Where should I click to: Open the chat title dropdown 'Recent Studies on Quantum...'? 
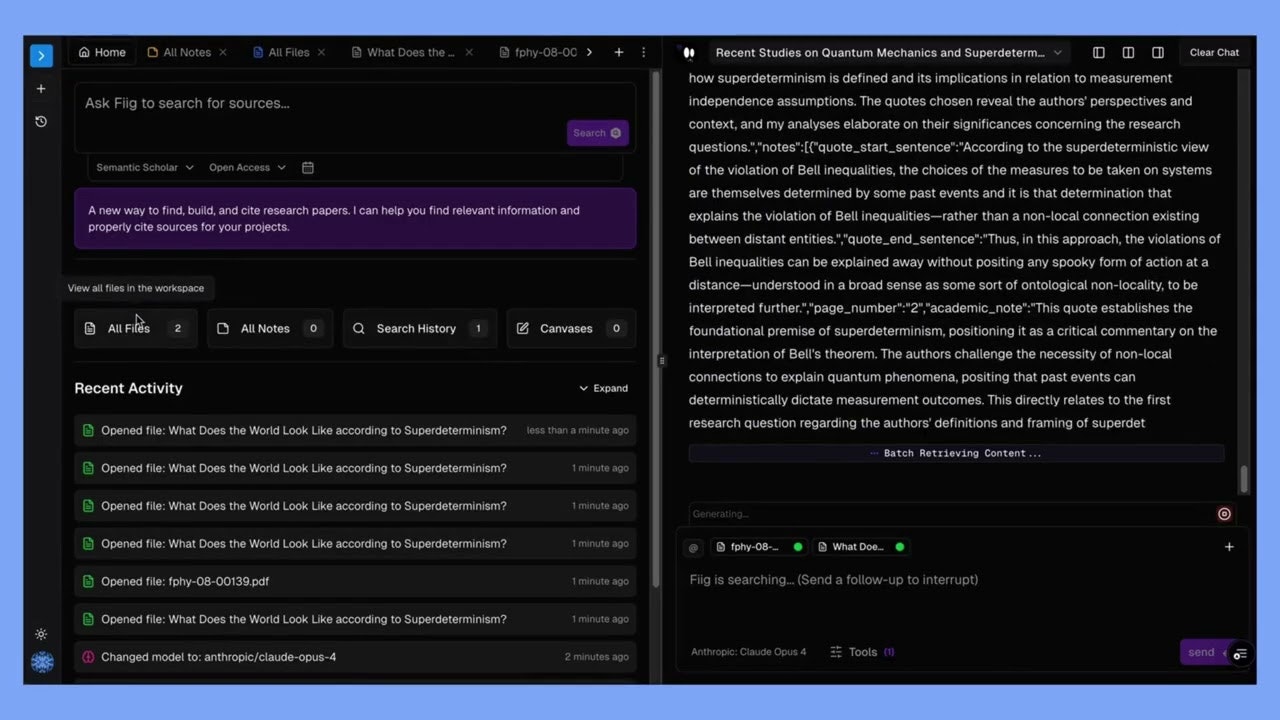pyautogui.click(x=888, y=53)
